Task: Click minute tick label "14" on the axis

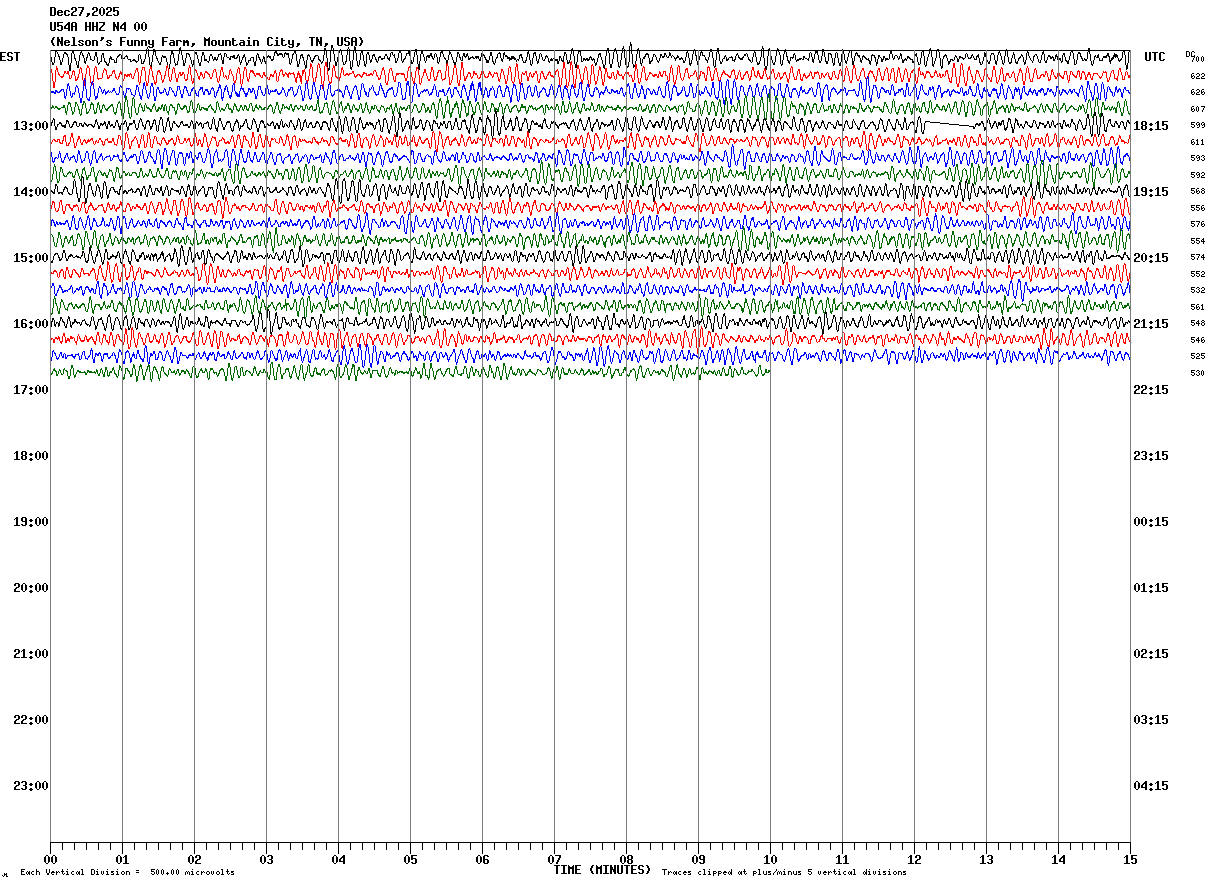Action: tap(1058, 859)
